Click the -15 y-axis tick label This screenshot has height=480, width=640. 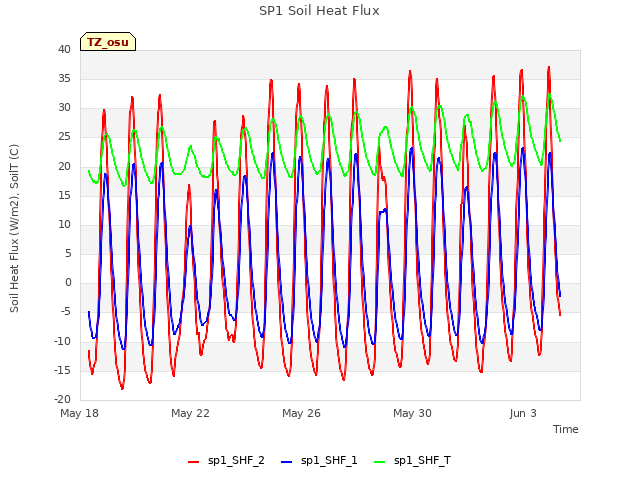63,371
